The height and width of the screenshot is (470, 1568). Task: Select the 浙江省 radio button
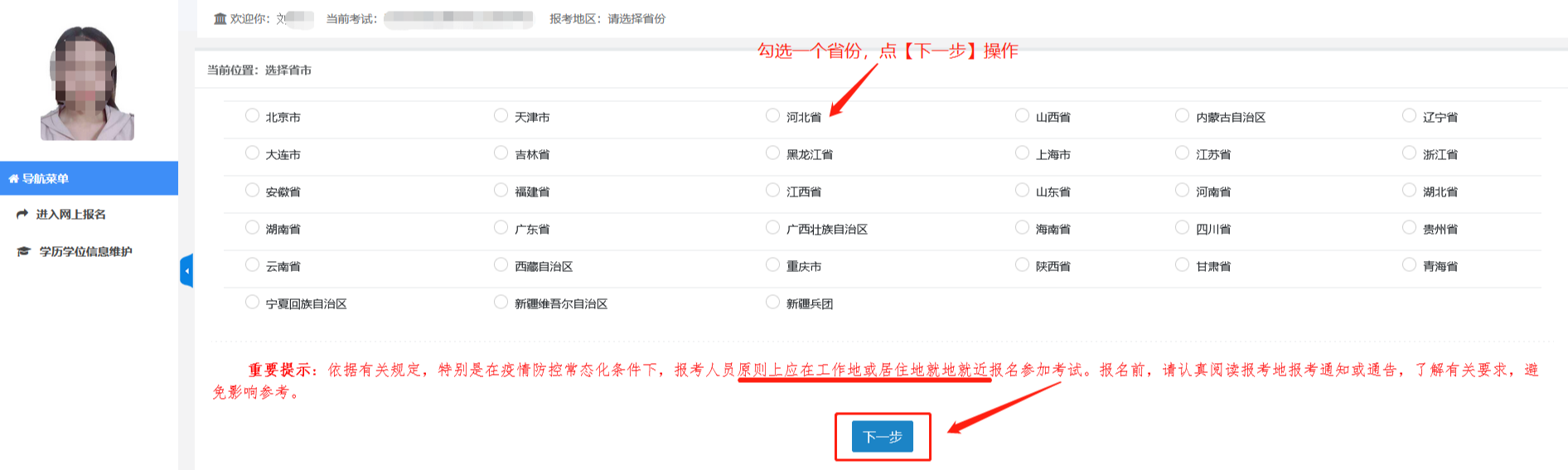click(1409, 153)
